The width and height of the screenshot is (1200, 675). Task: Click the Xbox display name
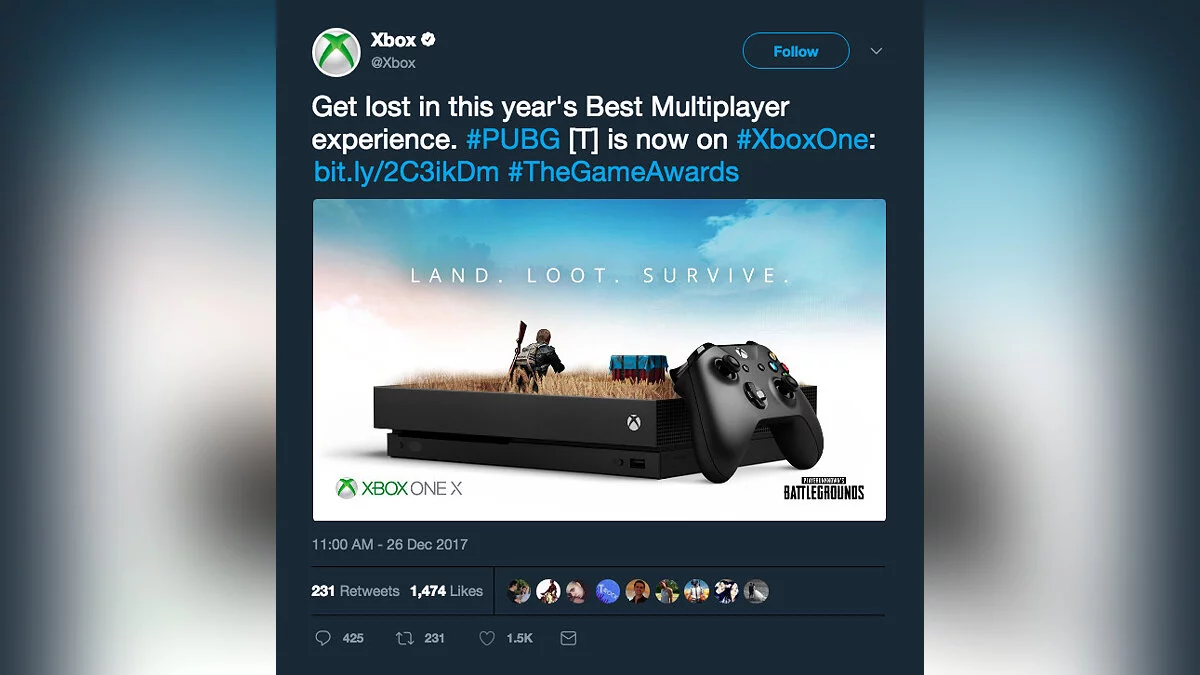[393, 40]
